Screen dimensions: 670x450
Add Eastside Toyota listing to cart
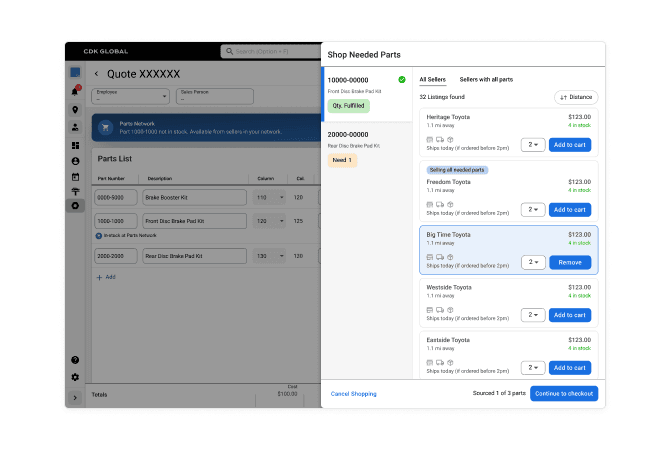(x=570, y=368)
